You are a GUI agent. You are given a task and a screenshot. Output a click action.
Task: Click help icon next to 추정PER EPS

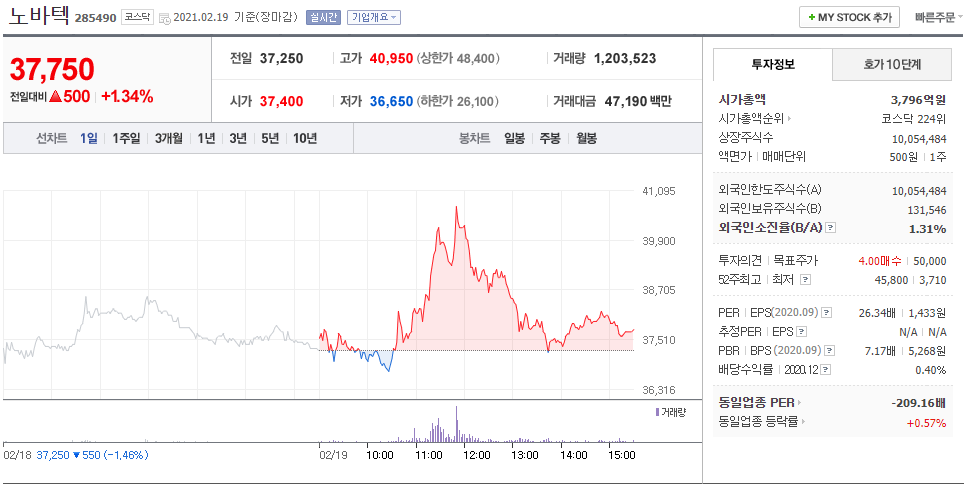pos(801,332)
